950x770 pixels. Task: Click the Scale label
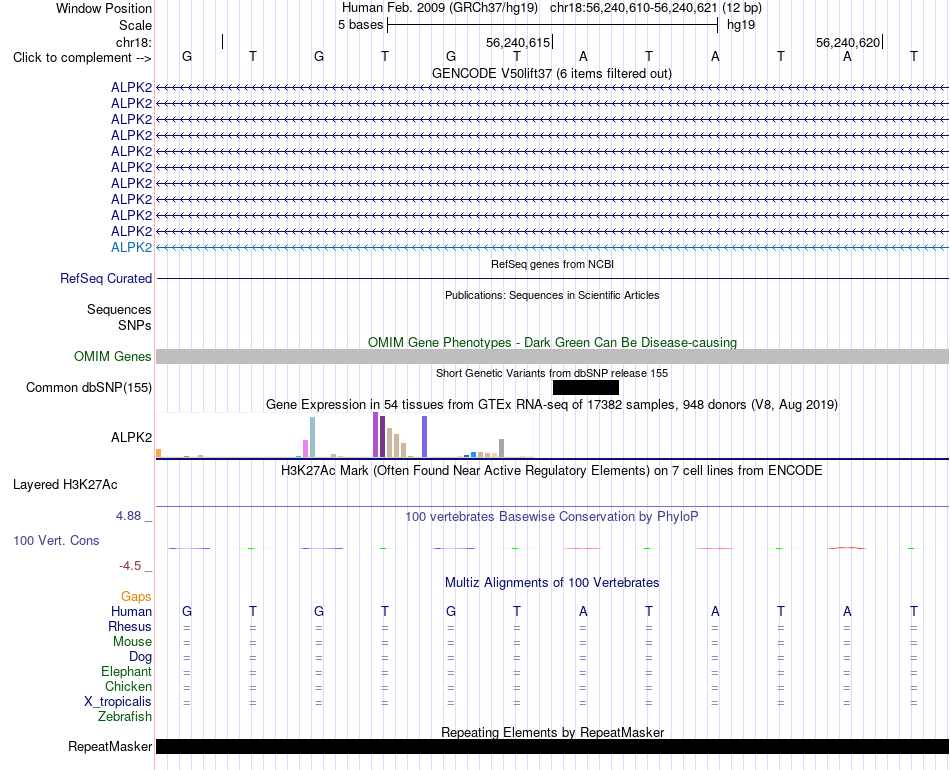[x=135, y=25]
